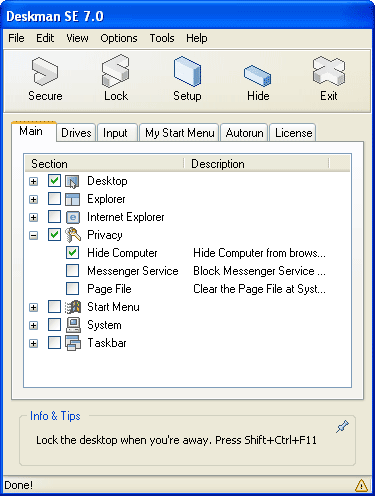Click the Section column header
The height and width of the screenshot is (496, 375).
[104, 164]
